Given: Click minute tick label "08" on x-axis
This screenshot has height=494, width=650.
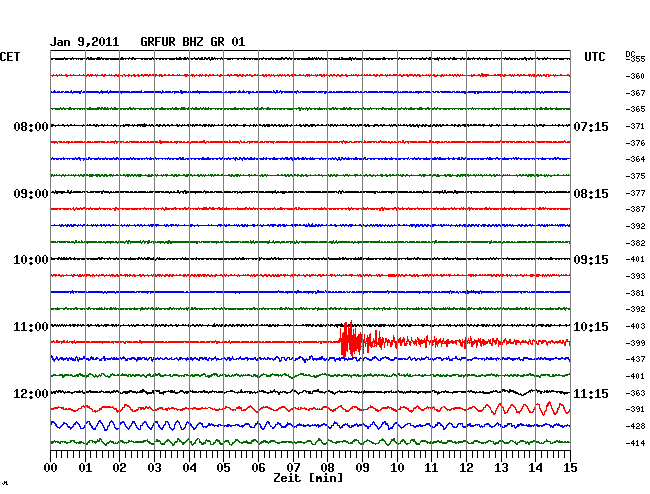Looking at the screenshot, I should tap(327, 468).
